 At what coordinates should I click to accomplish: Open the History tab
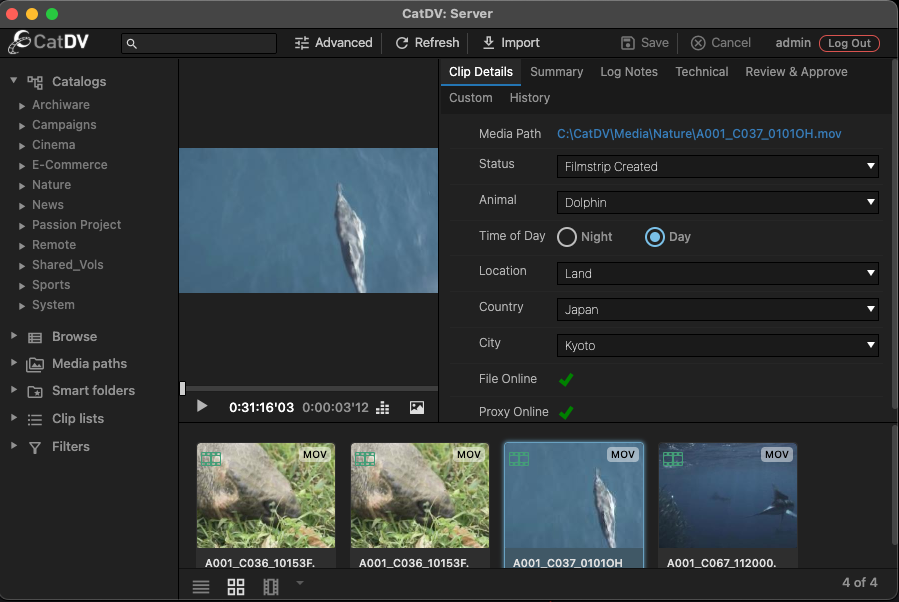[530, 98]
